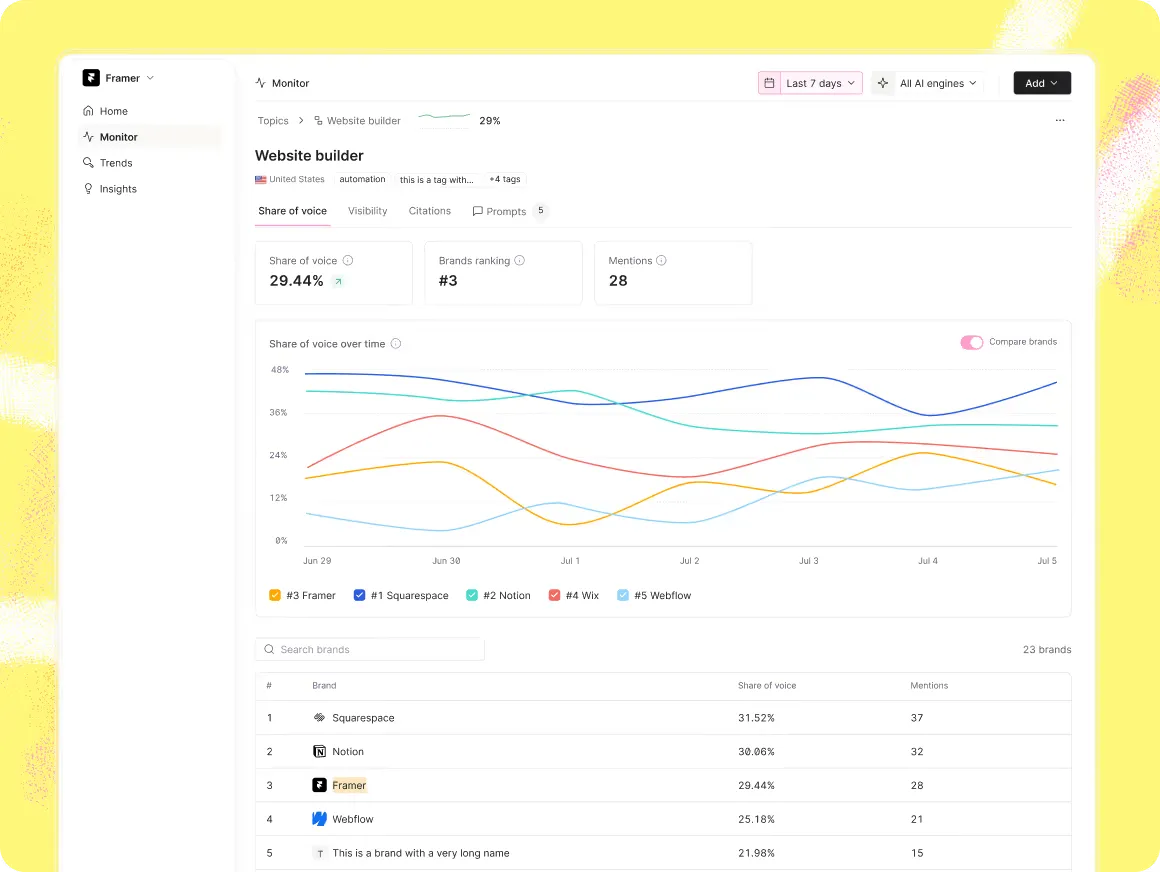Click the 25.18% value in Webflow row
Viewport: 1160px width, 872px height.
click(756, 819)
